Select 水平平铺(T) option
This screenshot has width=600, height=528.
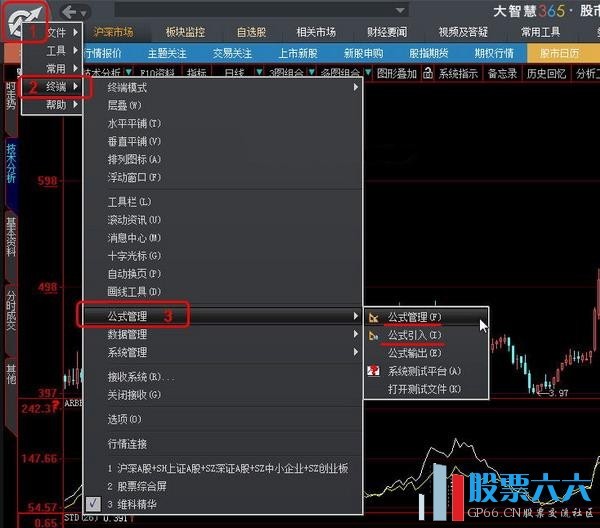[134, 123]
